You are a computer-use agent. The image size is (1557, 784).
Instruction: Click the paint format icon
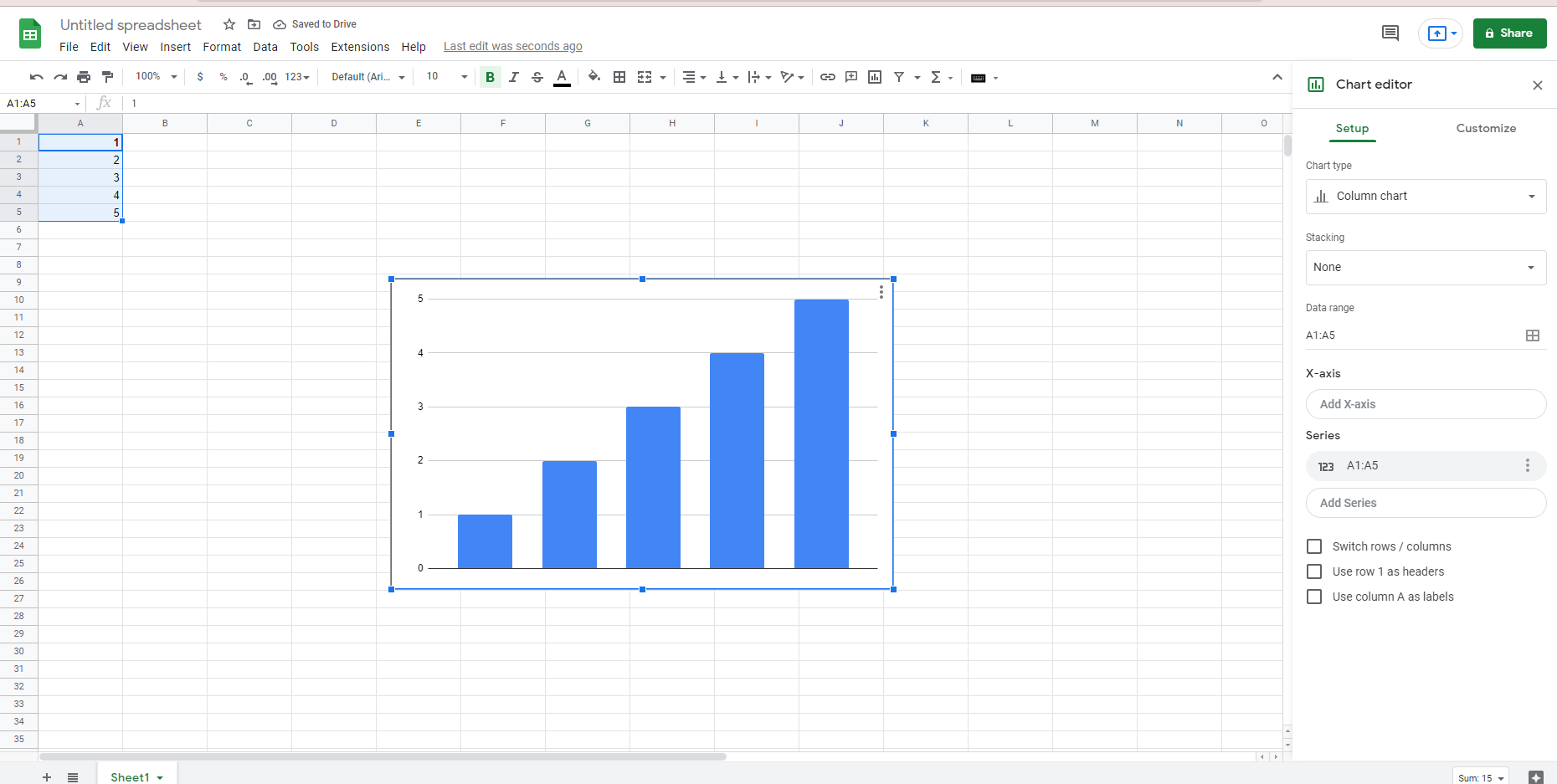[x=107, y=77]
